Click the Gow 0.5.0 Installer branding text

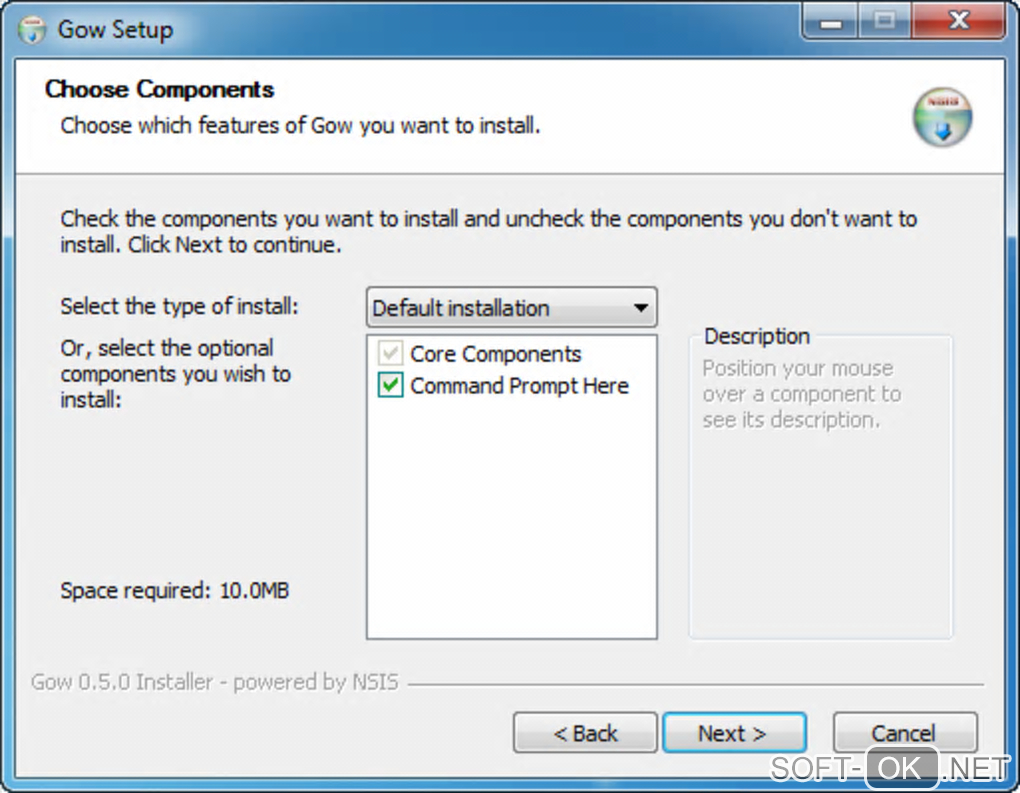coord(215,683)
